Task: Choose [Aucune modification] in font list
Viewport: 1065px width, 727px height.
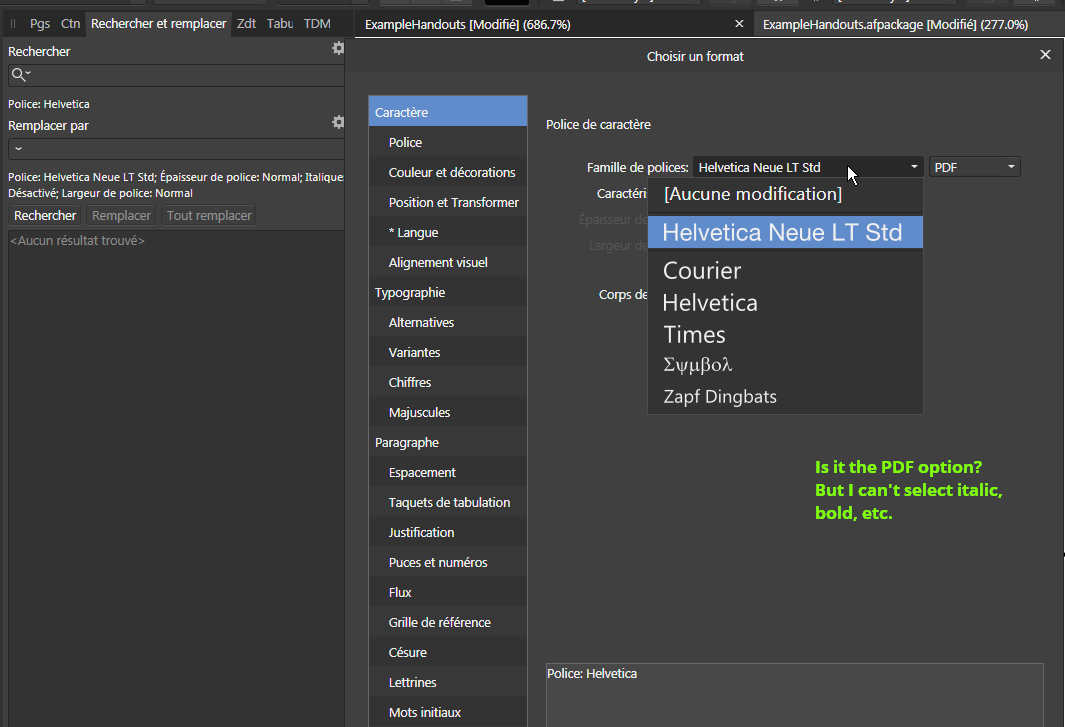Action: (785, 194)
